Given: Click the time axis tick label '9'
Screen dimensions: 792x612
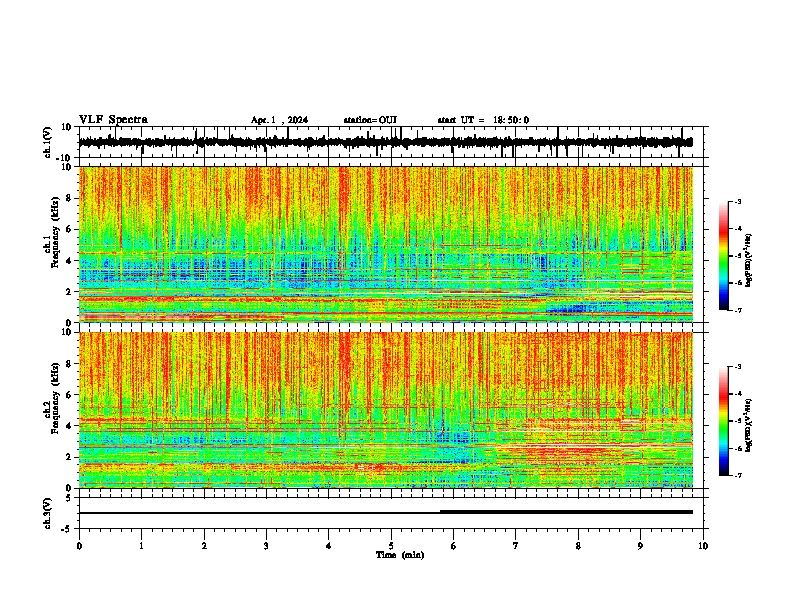Looking at the screenshot, I should coord(640,546).
